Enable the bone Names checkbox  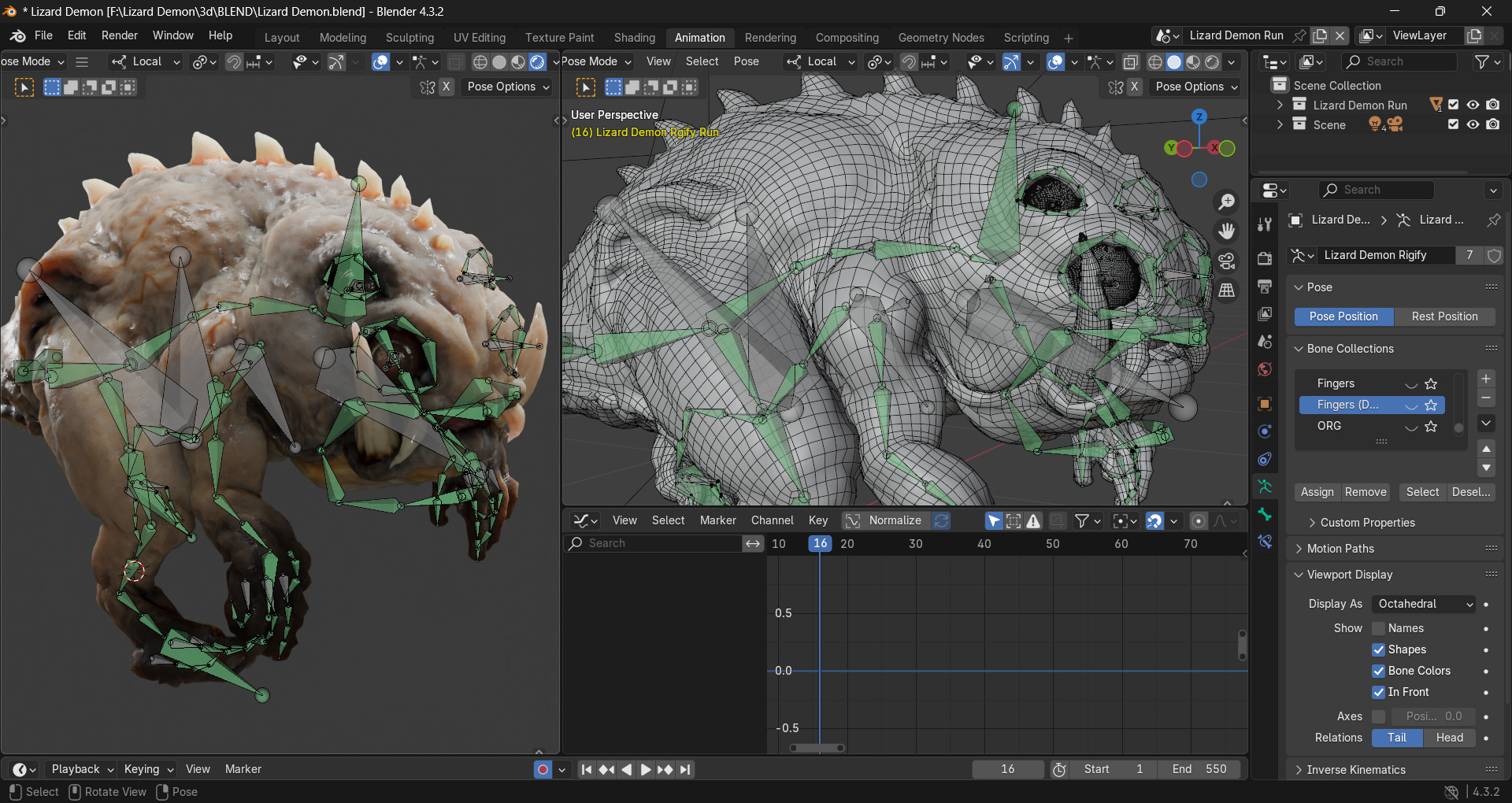pos(1378,628)
